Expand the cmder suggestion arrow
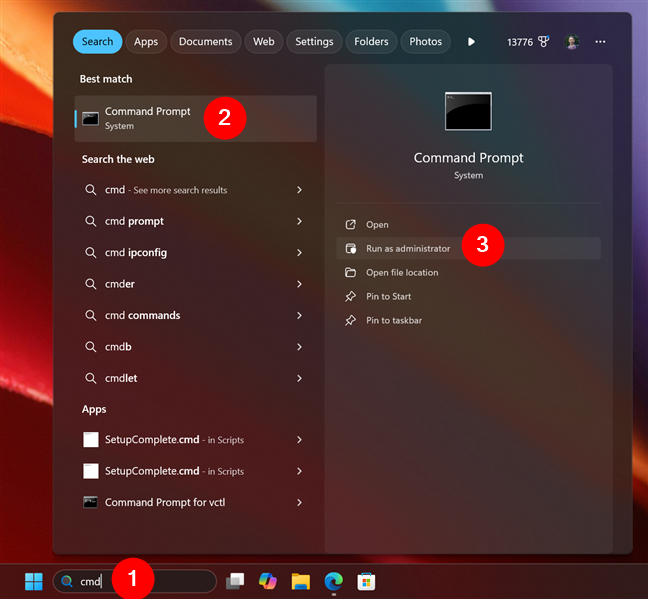 pyautogui.click(x=299, y=284)
